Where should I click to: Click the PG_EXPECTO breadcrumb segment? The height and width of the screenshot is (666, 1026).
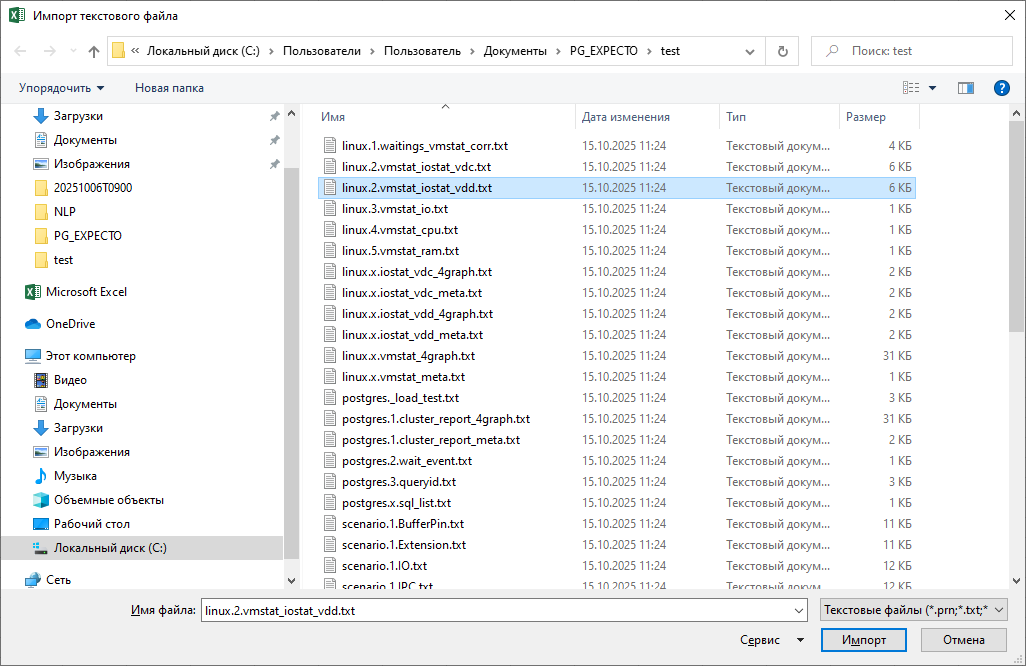tap(603, 51)
